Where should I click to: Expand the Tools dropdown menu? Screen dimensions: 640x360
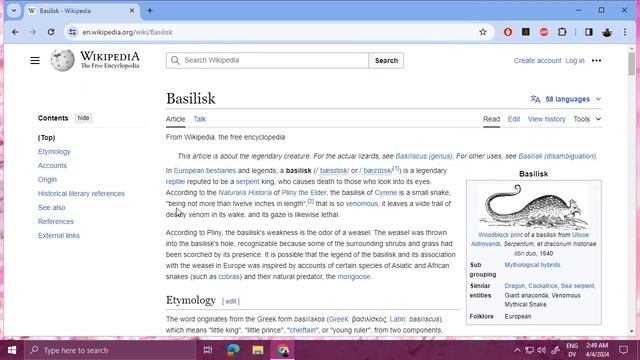587,119
